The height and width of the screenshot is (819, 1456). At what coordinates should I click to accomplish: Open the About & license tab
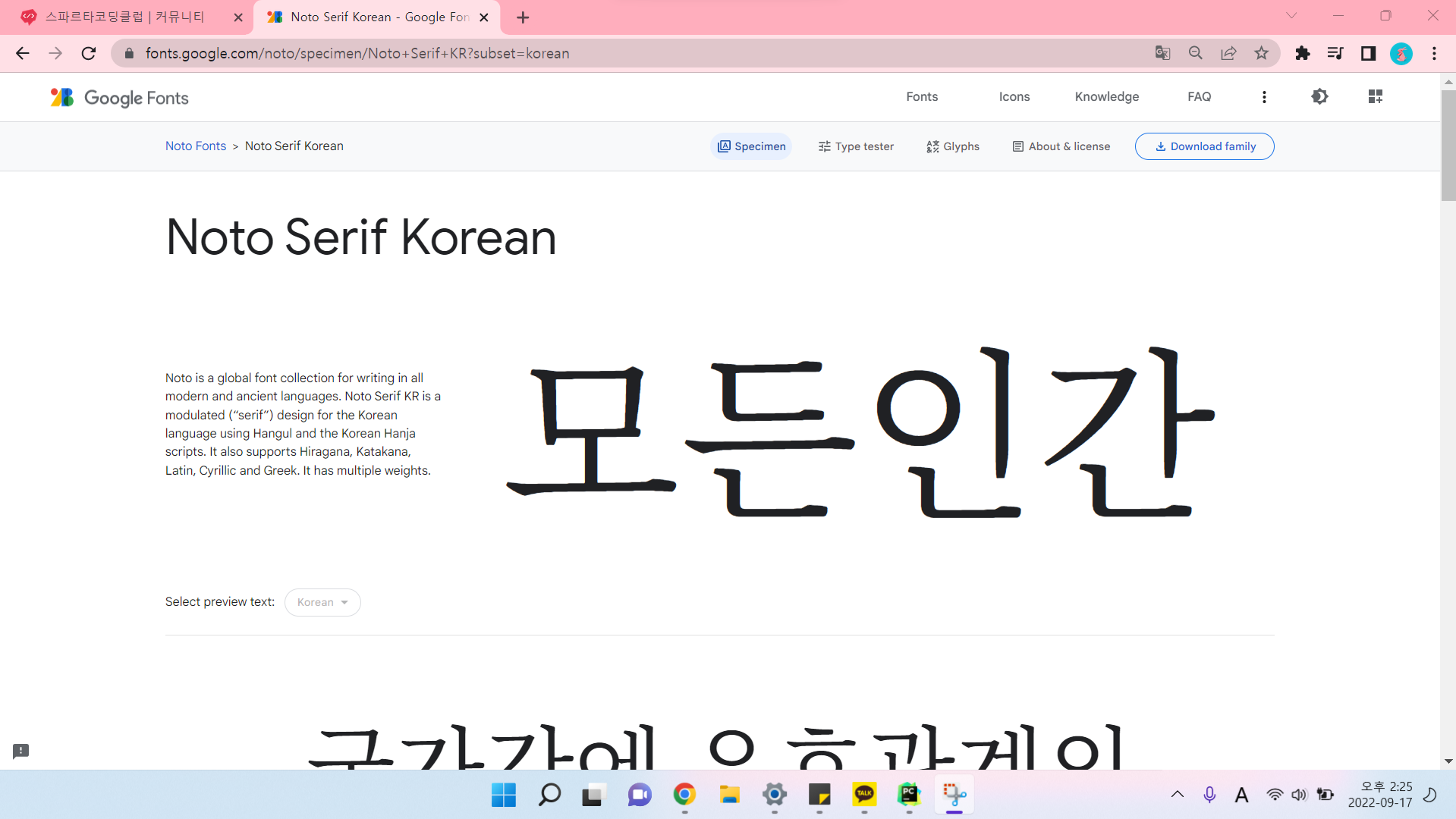pyautogui.click(x=1061, y=146)
